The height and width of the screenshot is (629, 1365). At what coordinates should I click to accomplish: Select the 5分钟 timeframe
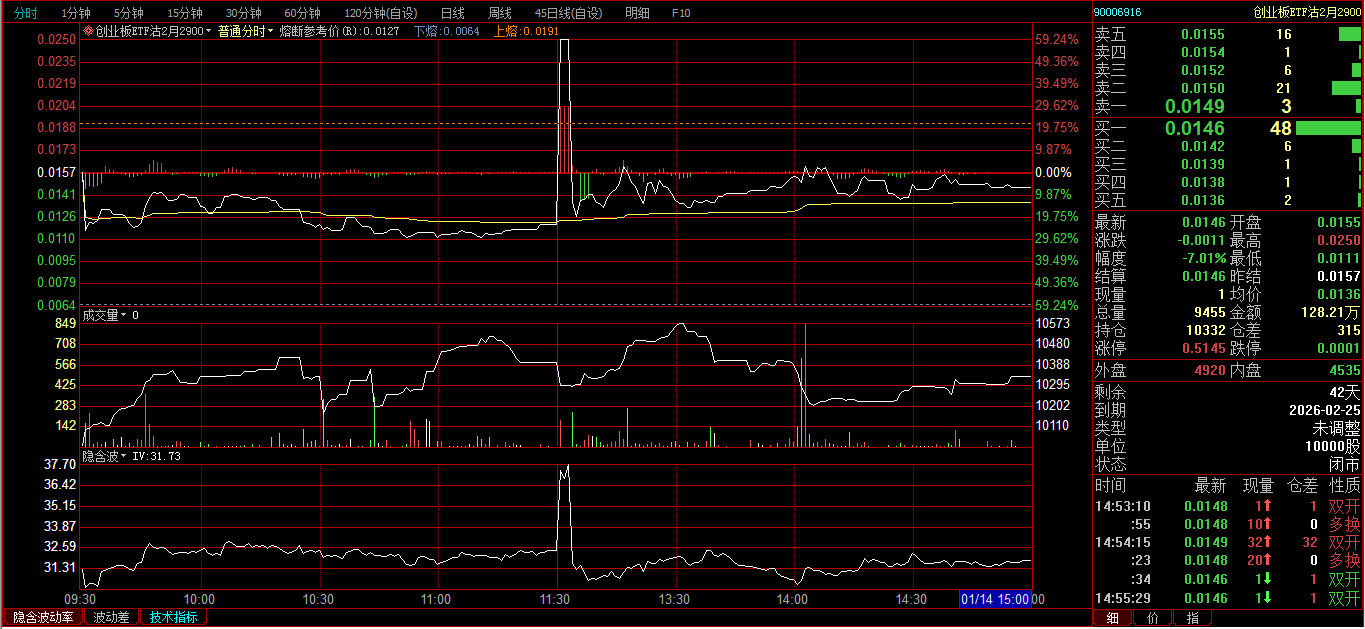128,13
